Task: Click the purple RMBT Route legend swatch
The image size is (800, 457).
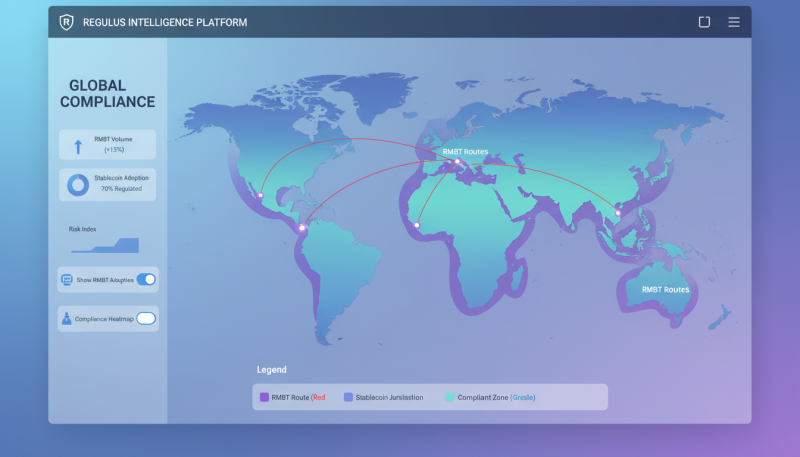Action: tap(264, 397)
